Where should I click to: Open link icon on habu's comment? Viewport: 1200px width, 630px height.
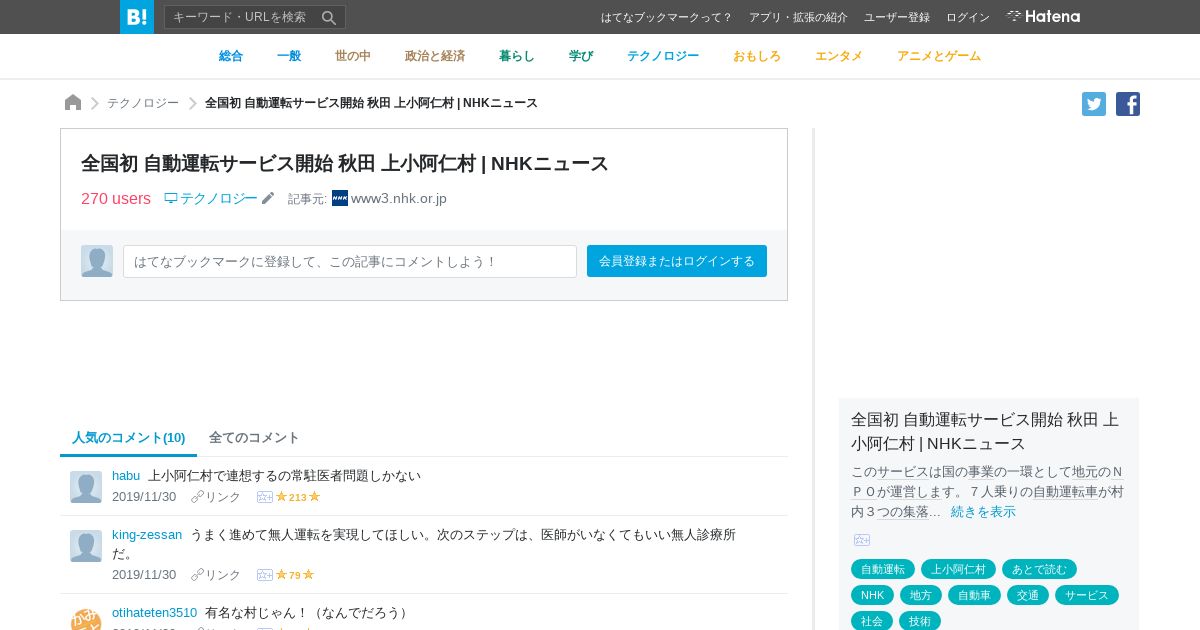(x=216, y=497)
